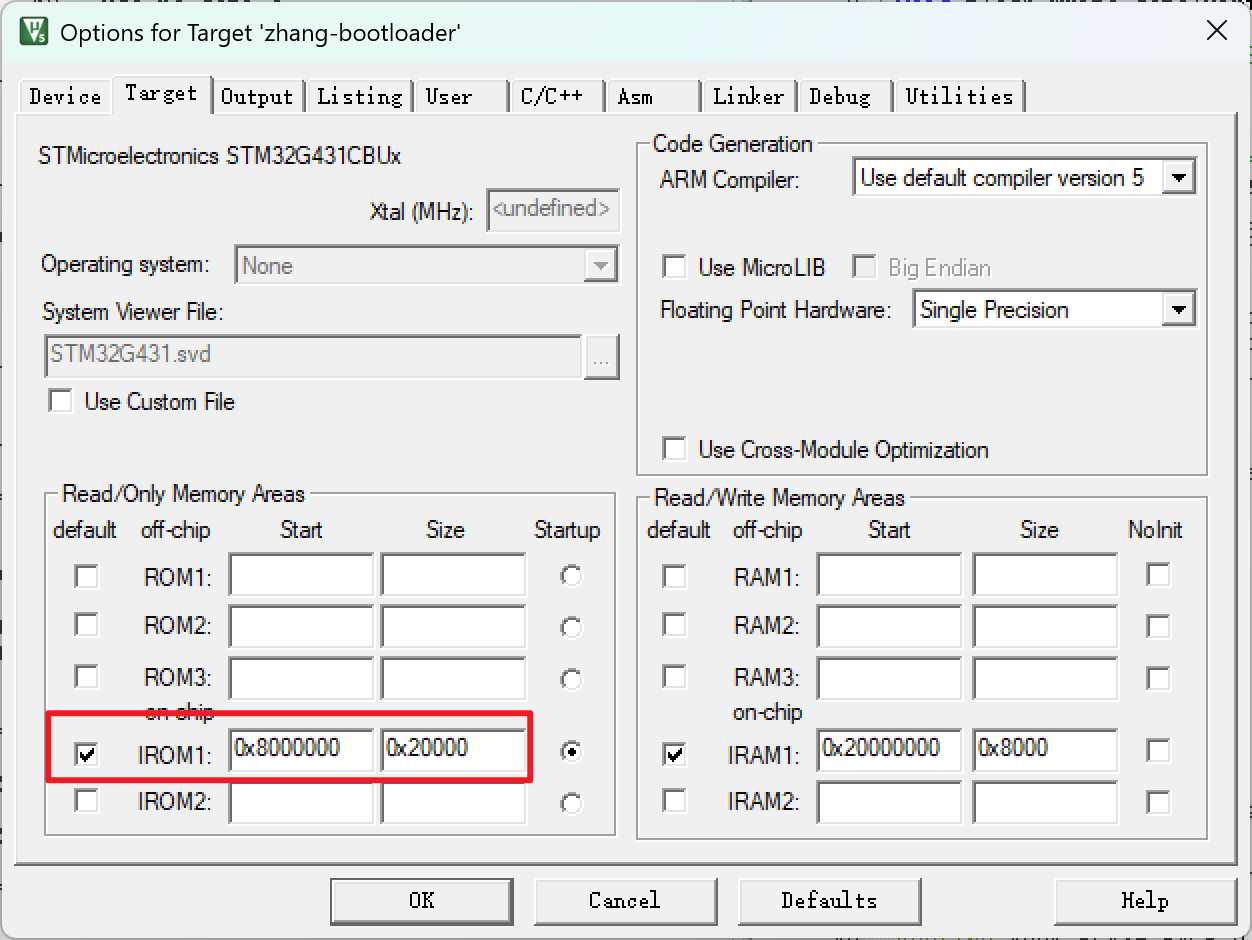Open the Listing tab
The image size is (1252, 940).
[x=359, y=97]
